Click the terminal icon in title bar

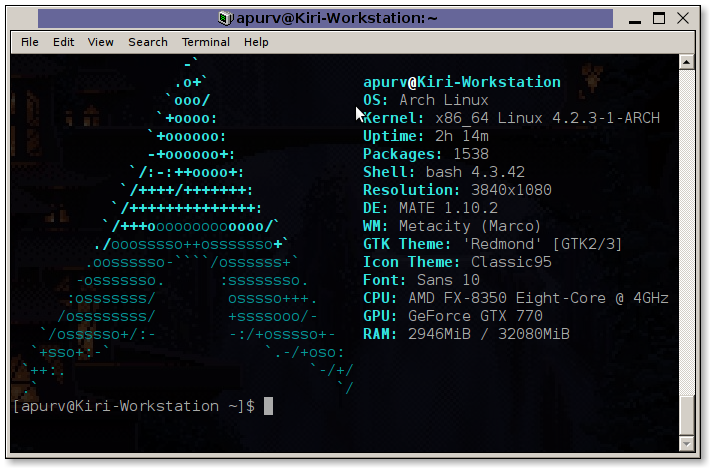225,18
